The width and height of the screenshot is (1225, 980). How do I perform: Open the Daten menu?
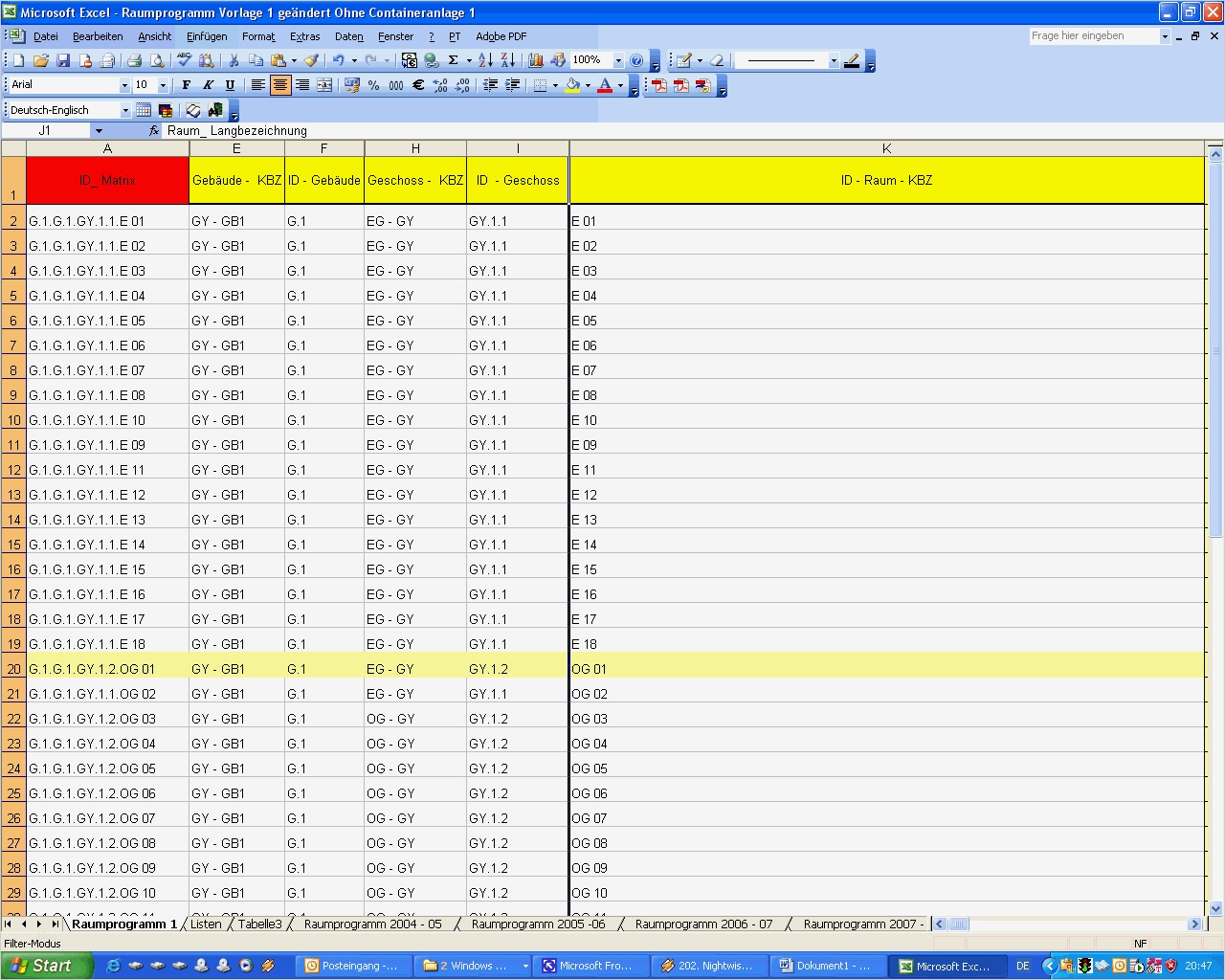348,36
